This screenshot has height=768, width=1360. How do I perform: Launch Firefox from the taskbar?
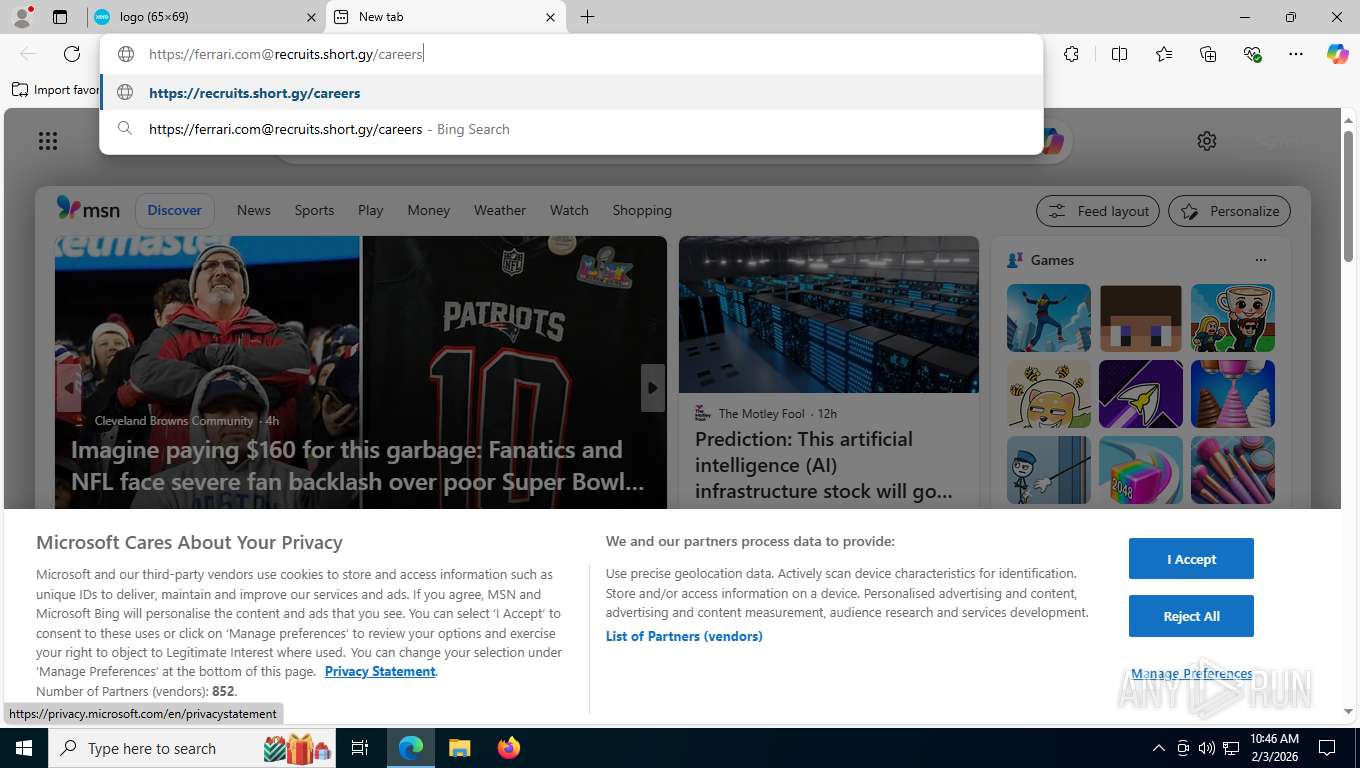tap(509, 748)
